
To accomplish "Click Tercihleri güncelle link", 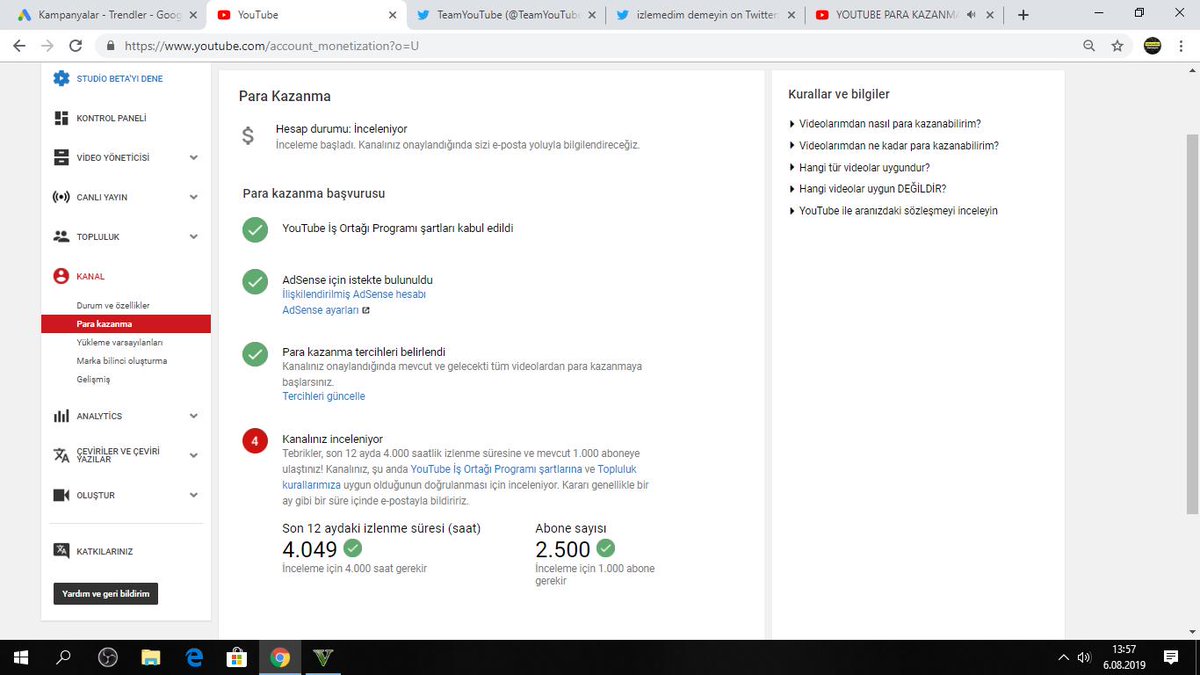I will (324, 396).
